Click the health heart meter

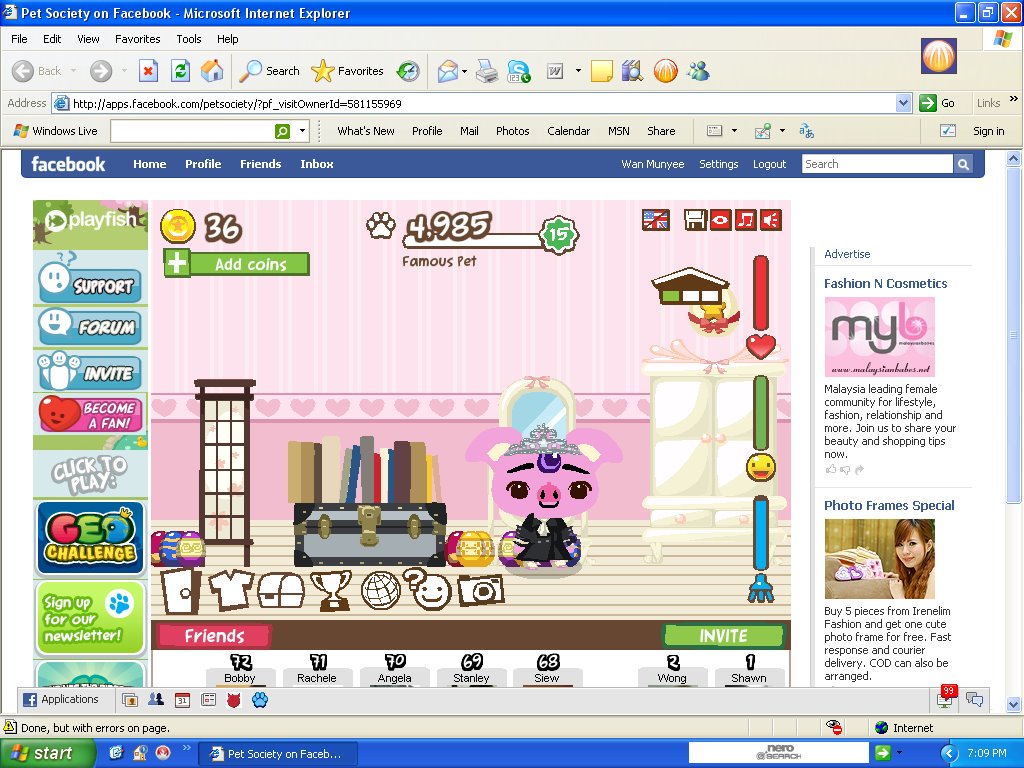[761, 307]
